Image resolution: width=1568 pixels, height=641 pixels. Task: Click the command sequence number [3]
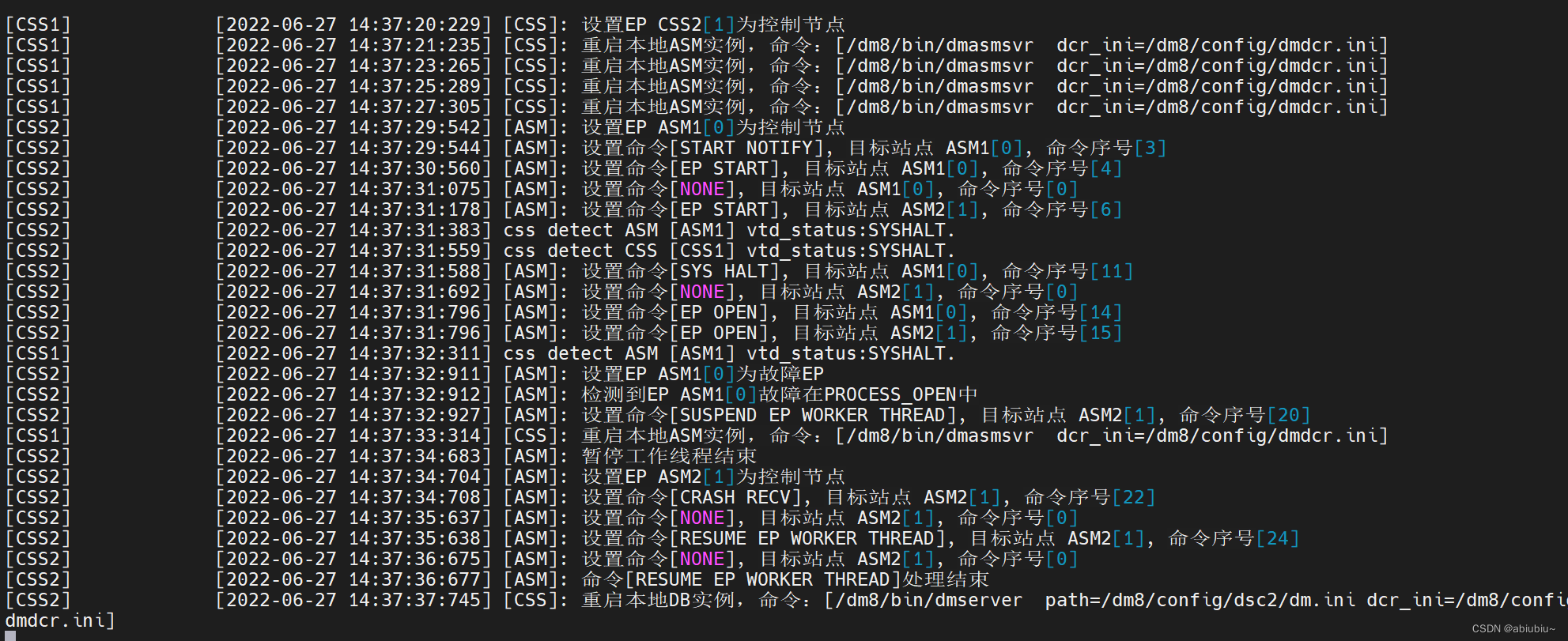1150,149
